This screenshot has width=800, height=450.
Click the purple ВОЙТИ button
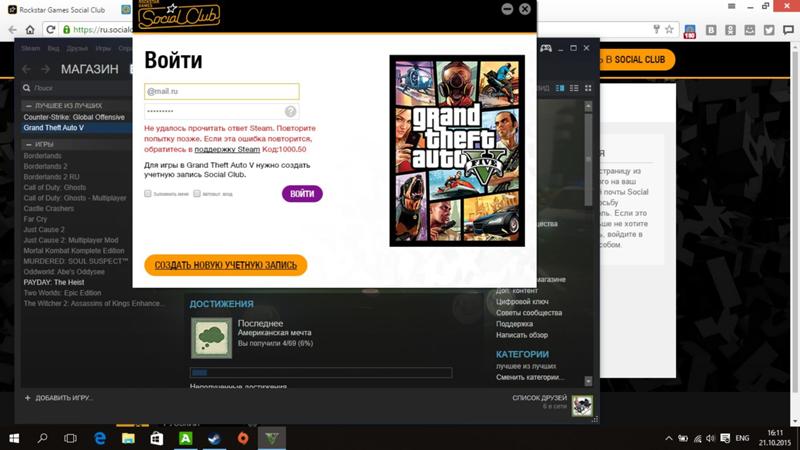click(x=302, y=194)
